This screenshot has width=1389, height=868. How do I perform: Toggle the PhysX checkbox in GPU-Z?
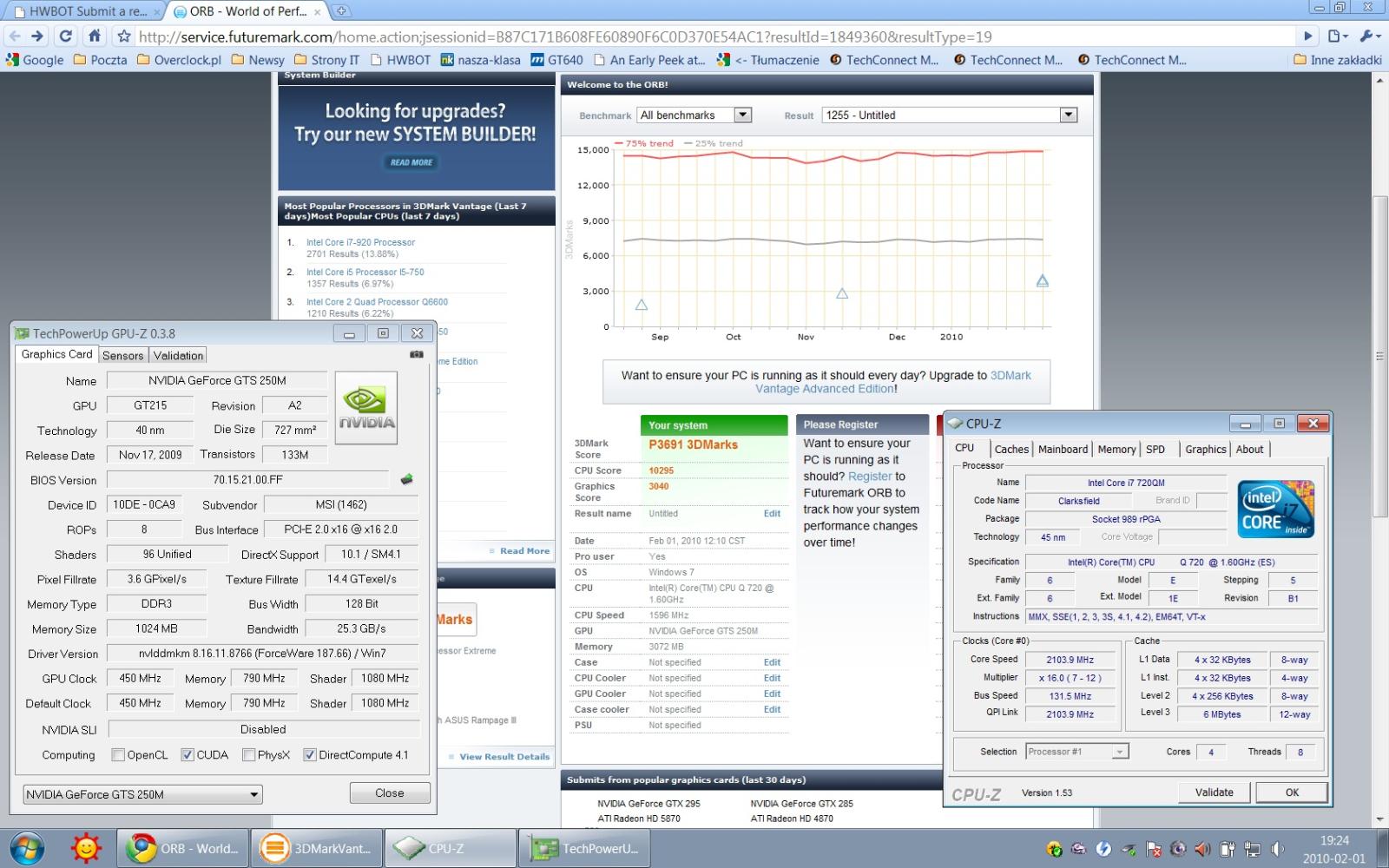pos(248,755)
